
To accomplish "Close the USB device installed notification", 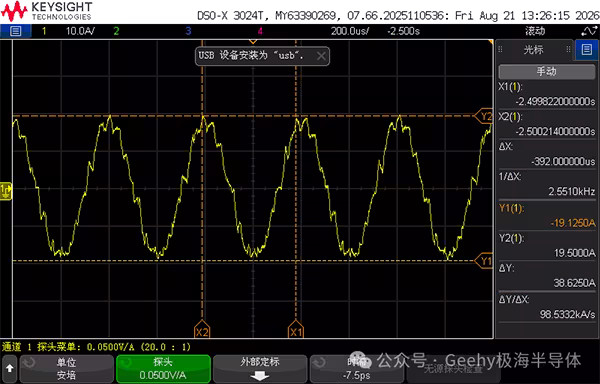I will pos(321,56).
